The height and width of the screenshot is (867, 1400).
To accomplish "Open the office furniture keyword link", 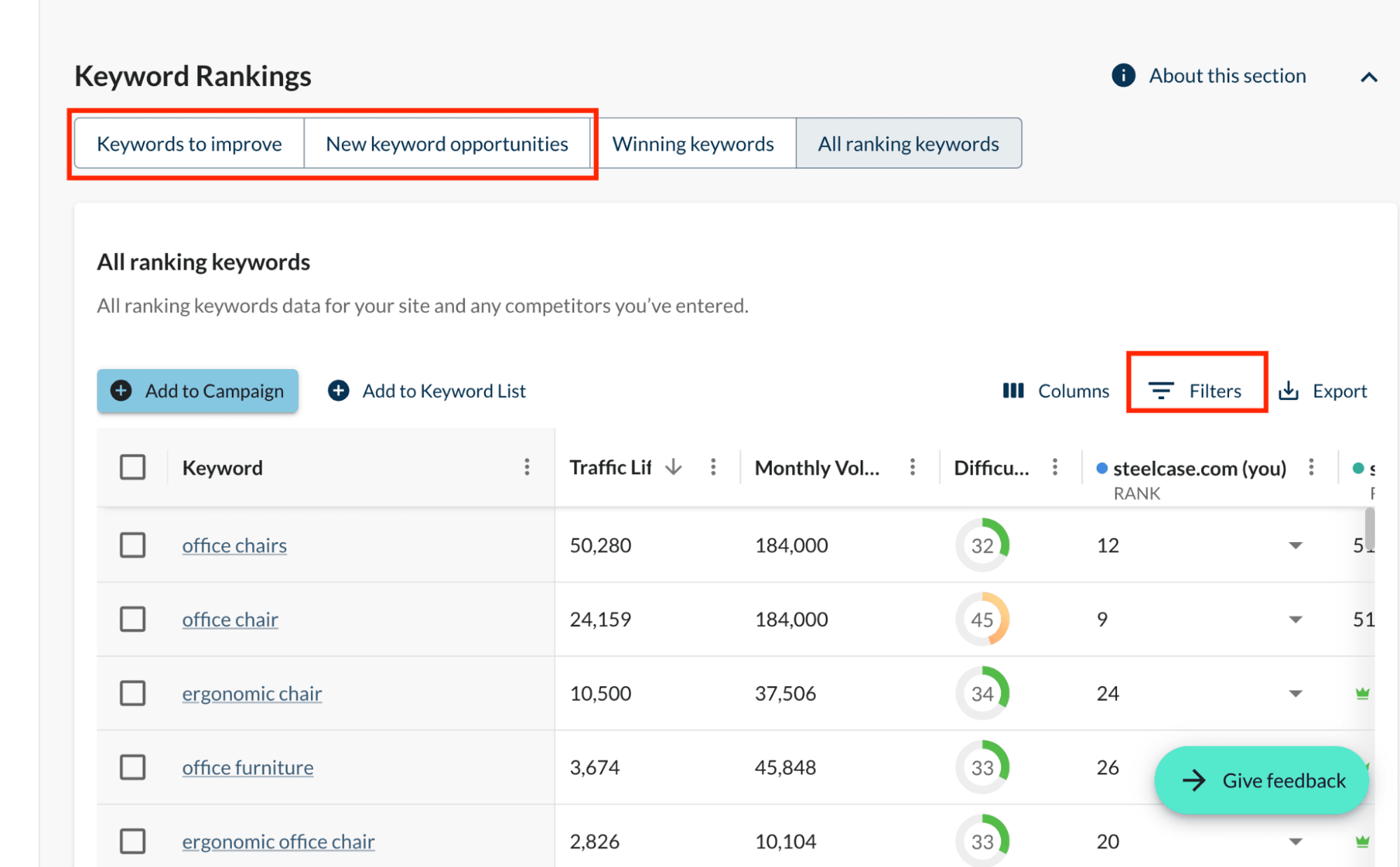I will pyautogui.click(x=247, y=768).
